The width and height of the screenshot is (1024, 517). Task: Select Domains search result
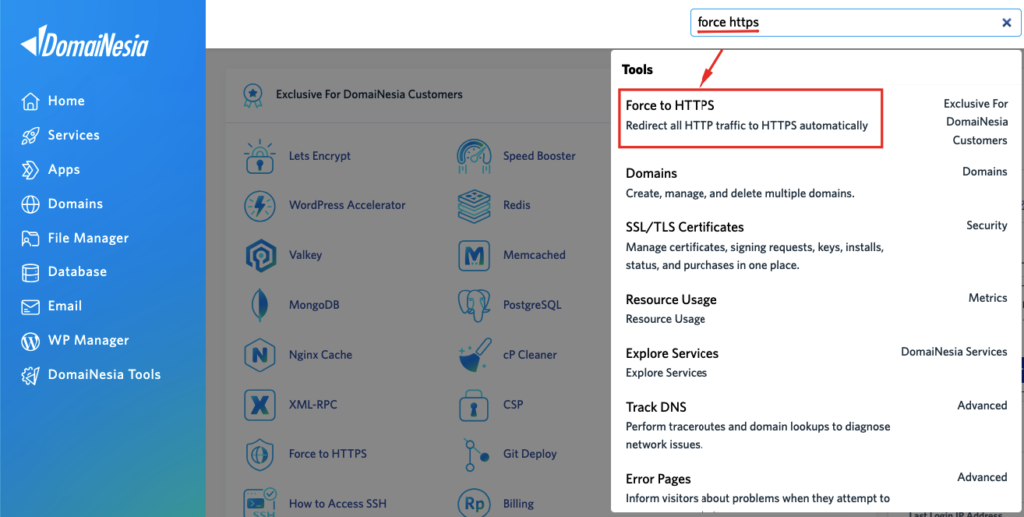click(x=816, y=183)
